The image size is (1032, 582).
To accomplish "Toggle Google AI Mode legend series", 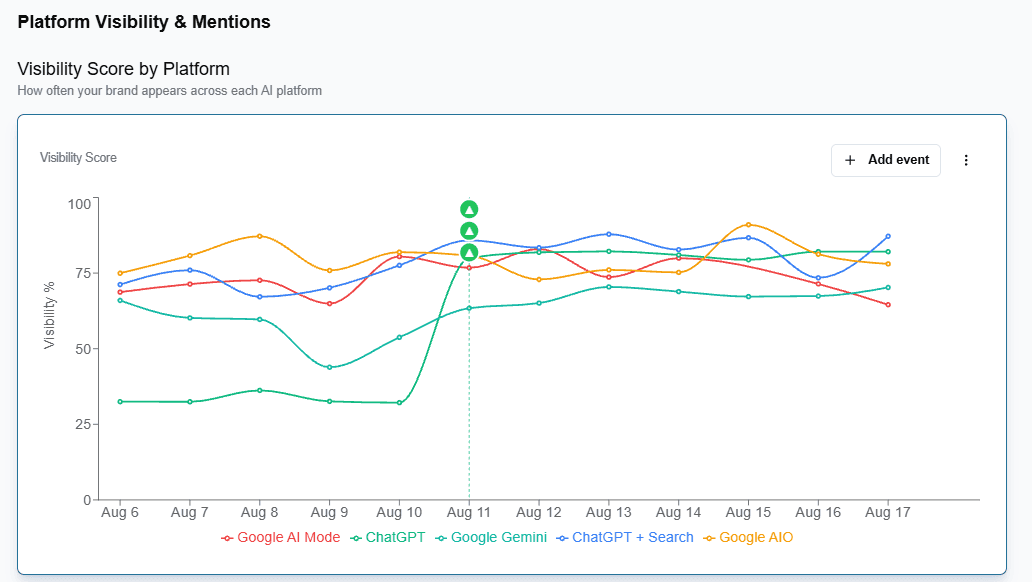I will tap(280, 537).
